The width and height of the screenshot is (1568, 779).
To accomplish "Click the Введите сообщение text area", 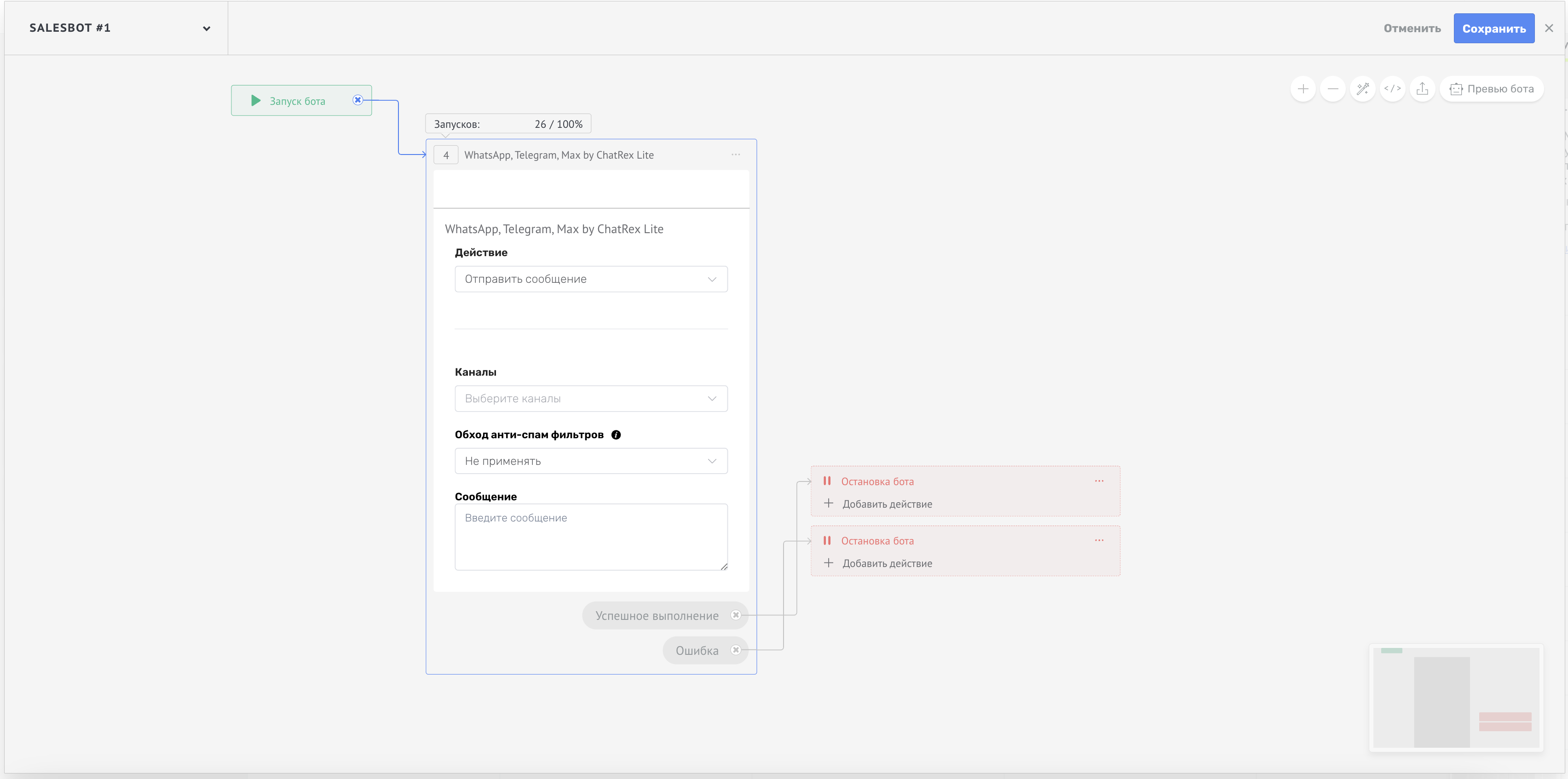I will 591,537.
